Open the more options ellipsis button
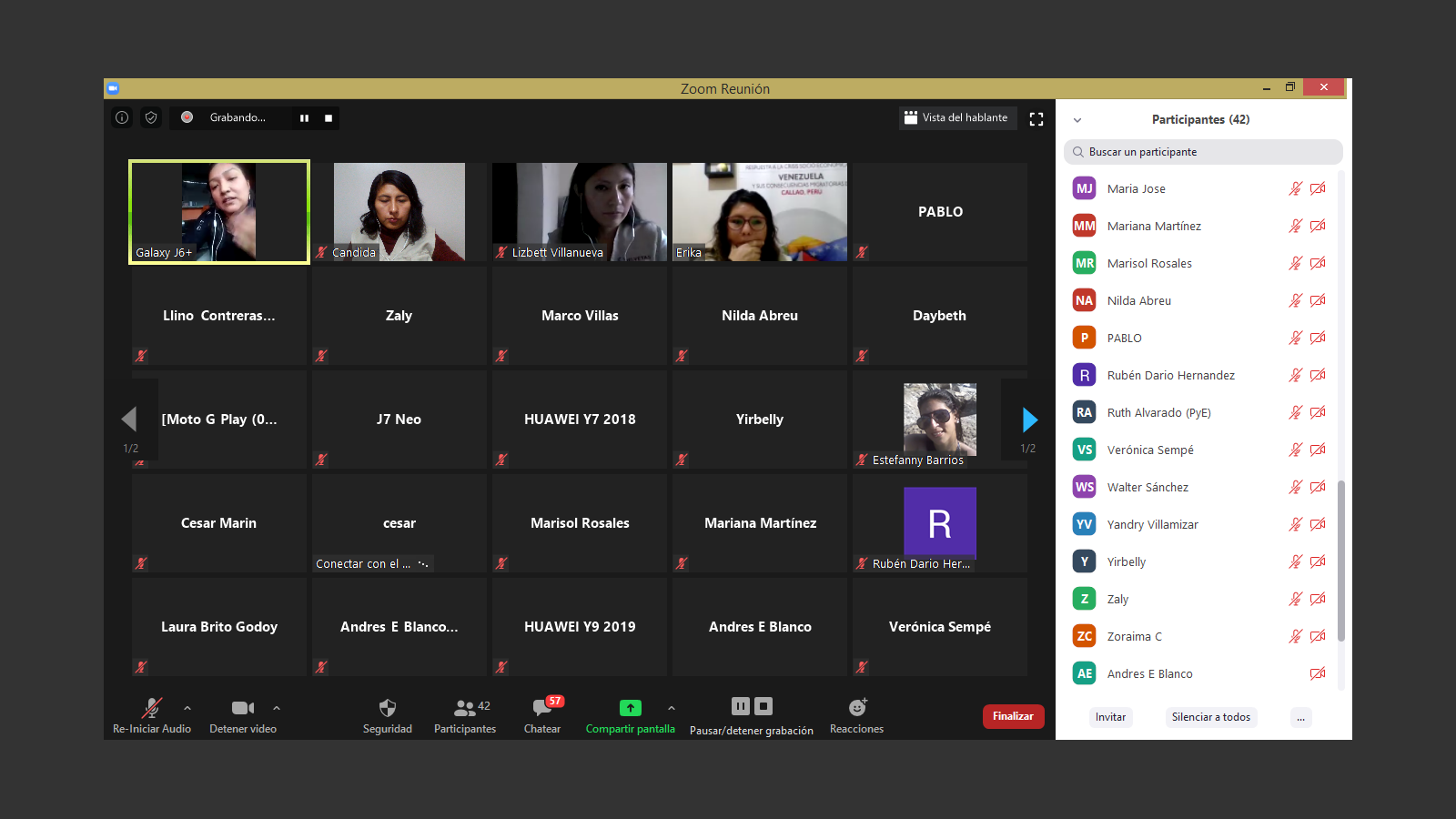 pos(1300,717)
